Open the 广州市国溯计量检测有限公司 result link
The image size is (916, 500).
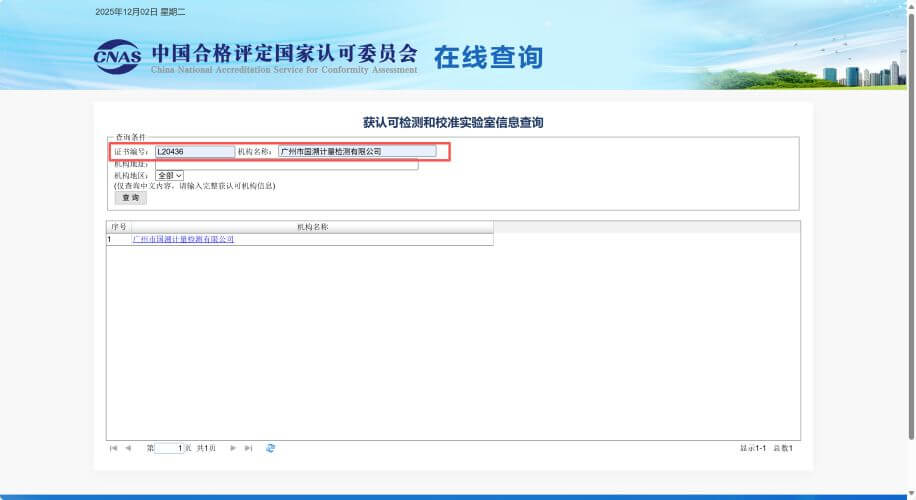(x=183, y=240)
